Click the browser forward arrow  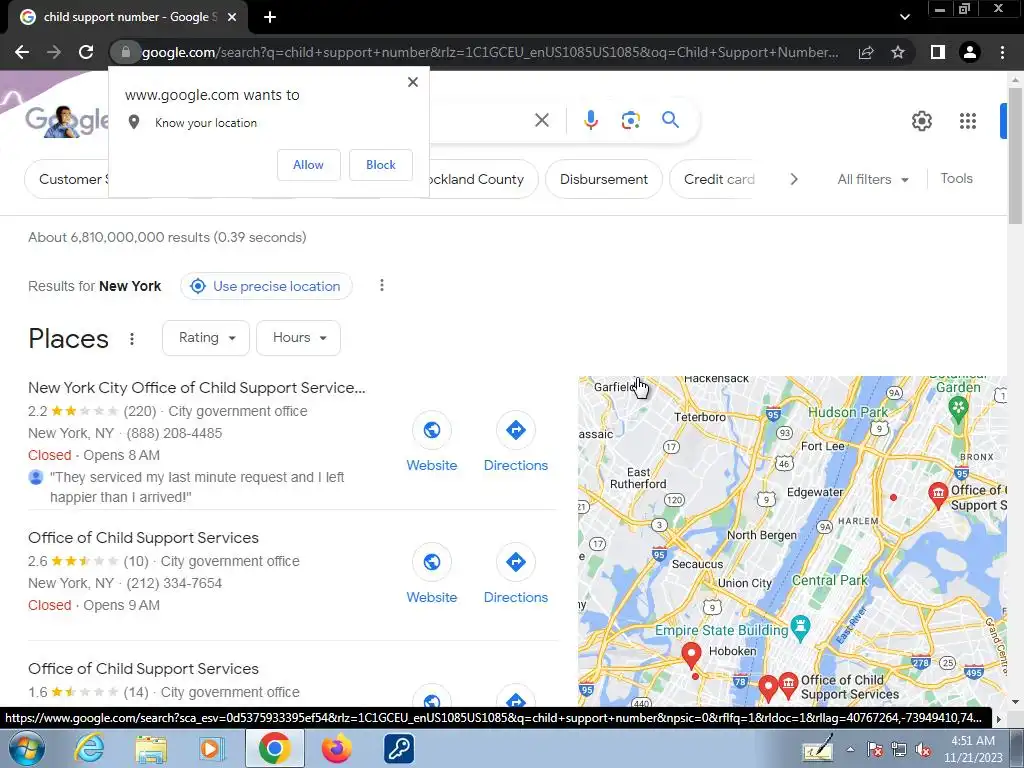point(54,52)
